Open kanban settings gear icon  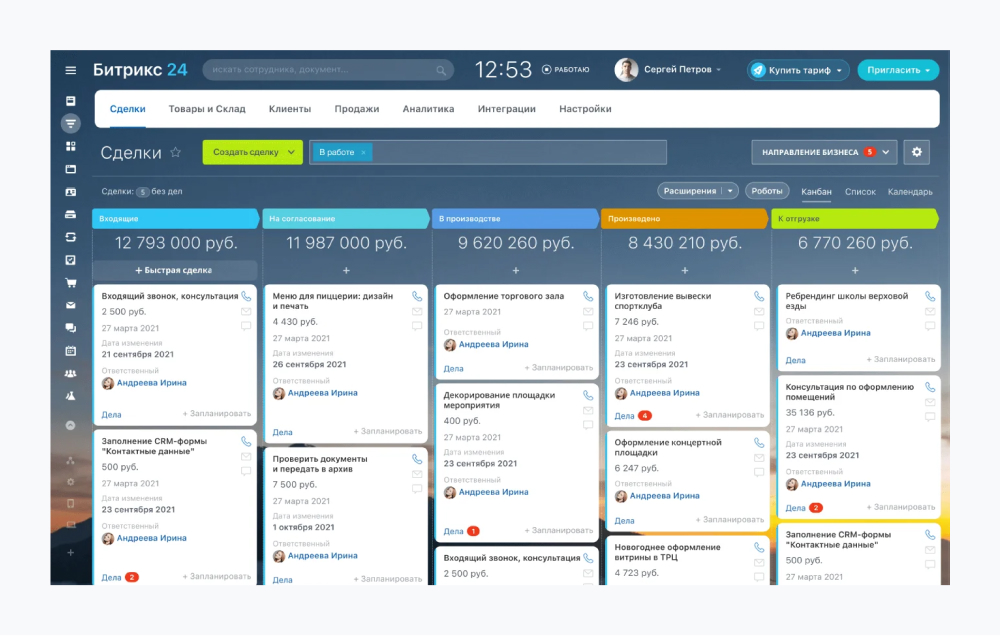coord(917,152)
